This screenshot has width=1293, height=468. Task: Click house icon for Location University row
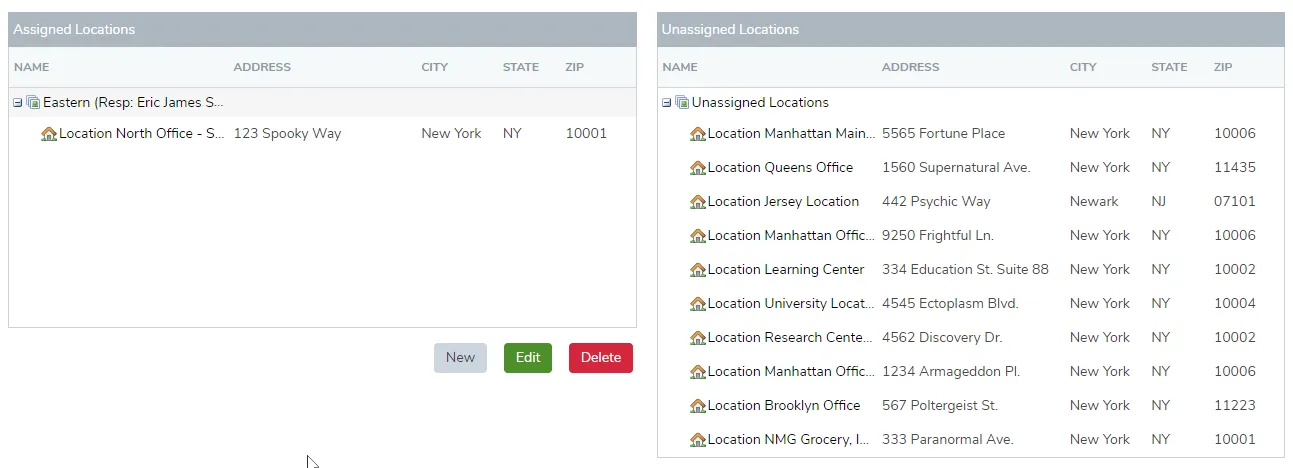[x=698, y=304]
